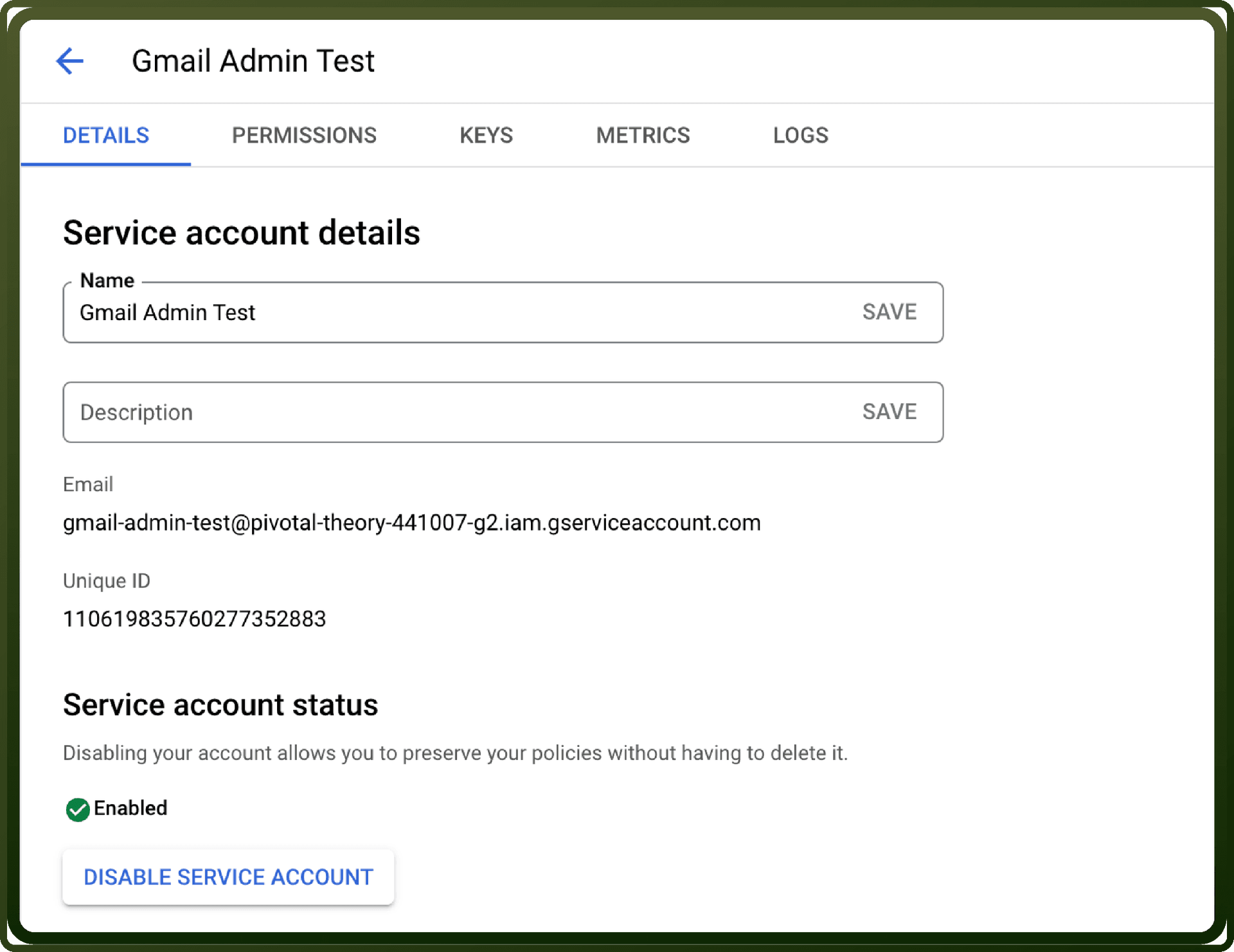1234x952 pixels.
Task: Disable the service account
Action: [x=228, y=877]
